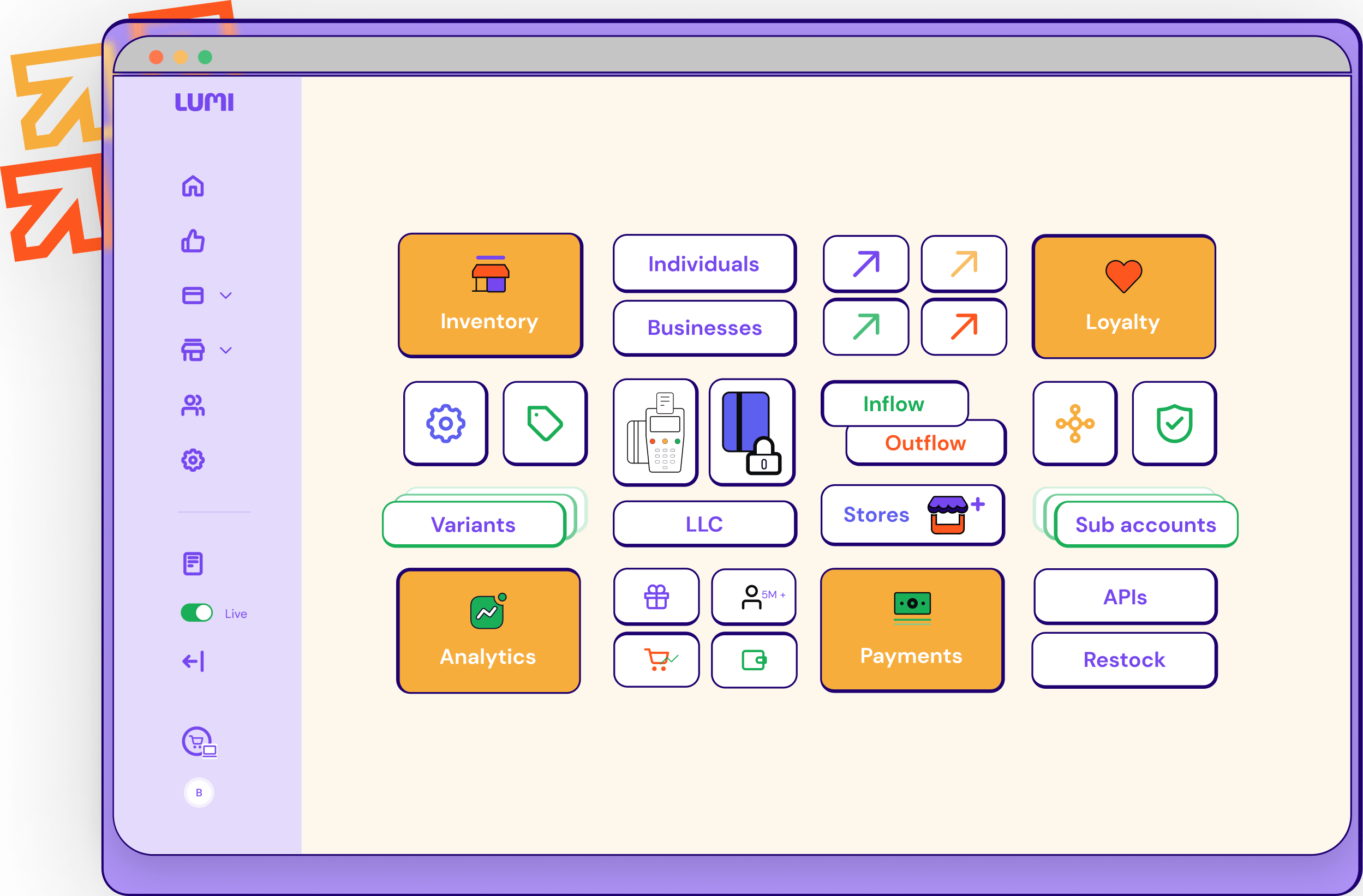1363x896 pixels.
Task: Expand the card section chevron in the sidebar
Action: point(226,296)
